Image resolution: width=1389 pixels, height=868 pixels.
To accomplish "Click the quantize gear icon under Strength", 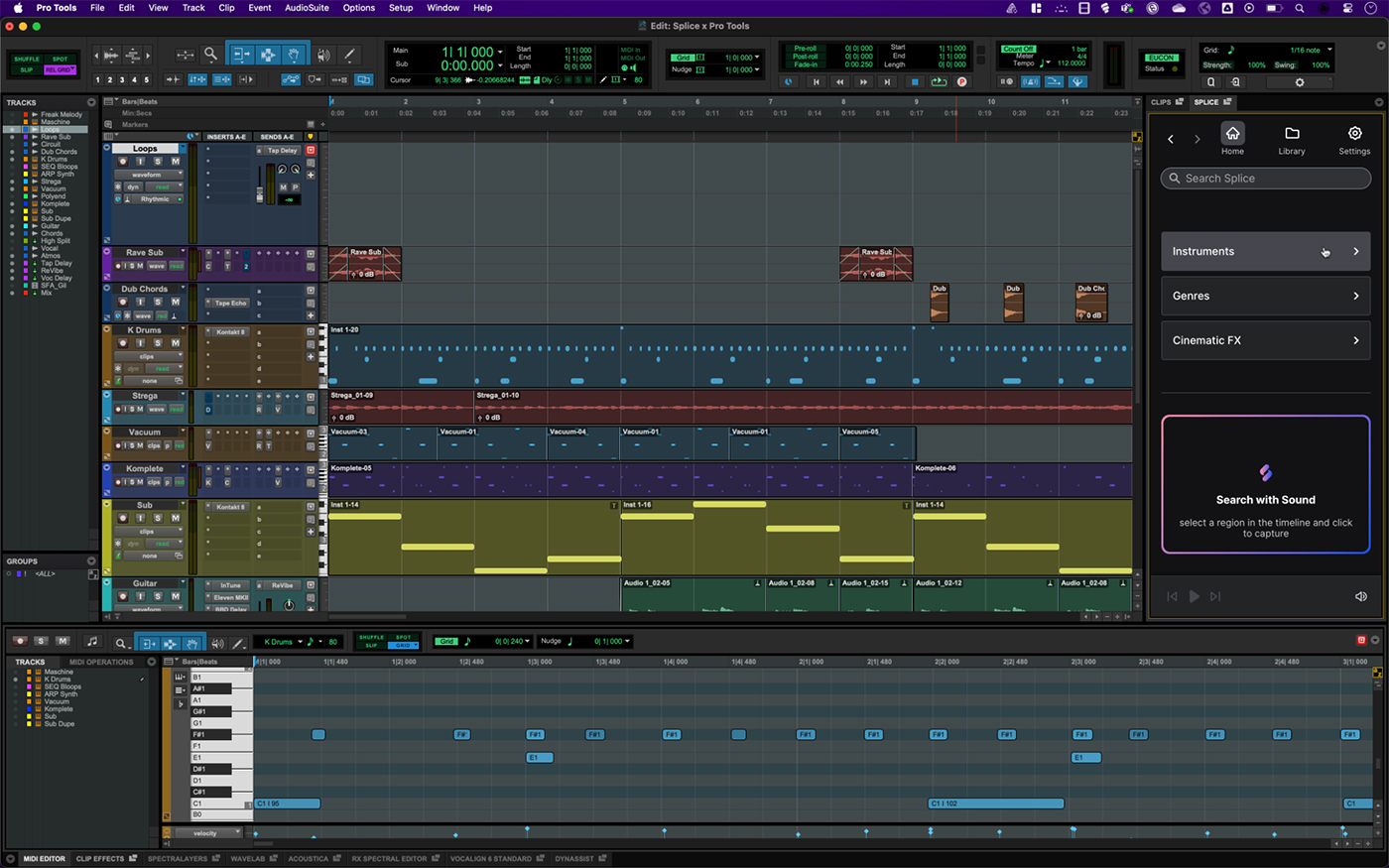I will click(x=1300, y=82).
